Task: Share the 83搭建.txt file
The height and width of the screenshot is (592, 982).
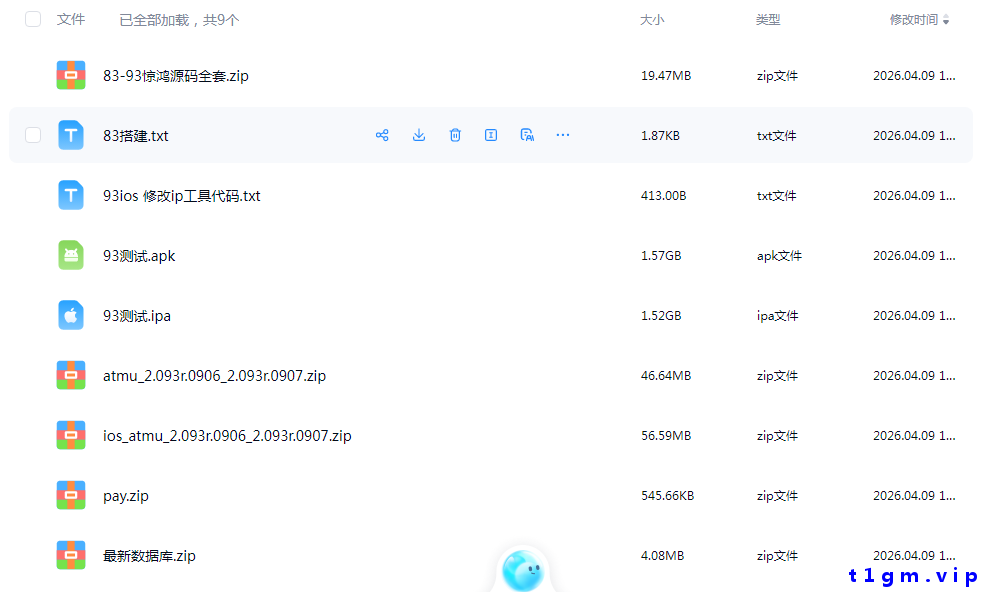Action: (x=382, y=135)
